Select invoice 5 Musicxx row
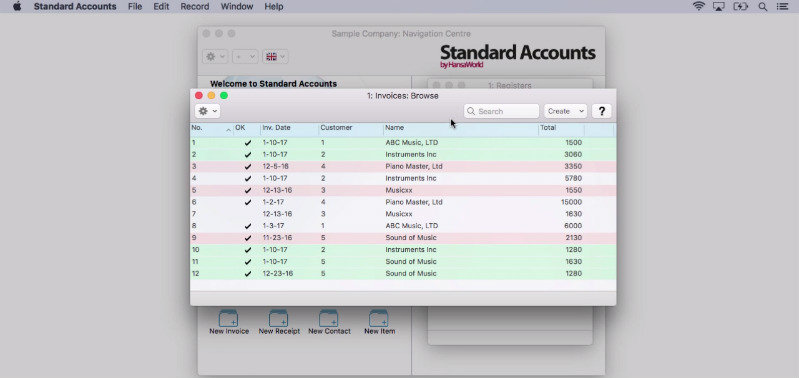Image resolution: width=799 pixels, height=378 pixels. pyautogui.click(x=403, y=190)
